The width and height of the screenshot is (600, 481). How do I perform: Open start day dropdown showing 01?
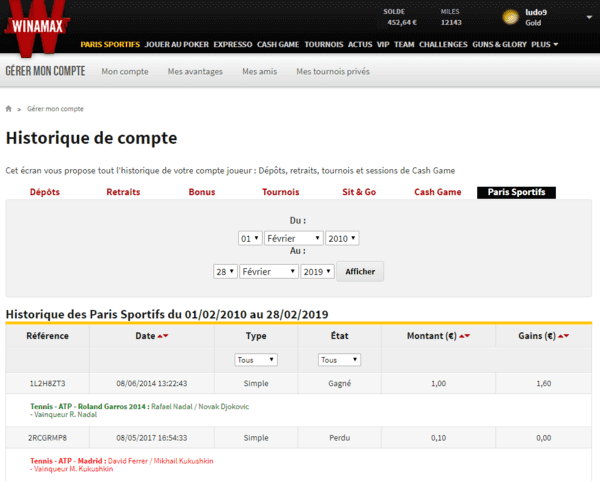pyautogui.click(x=250, y=238)
